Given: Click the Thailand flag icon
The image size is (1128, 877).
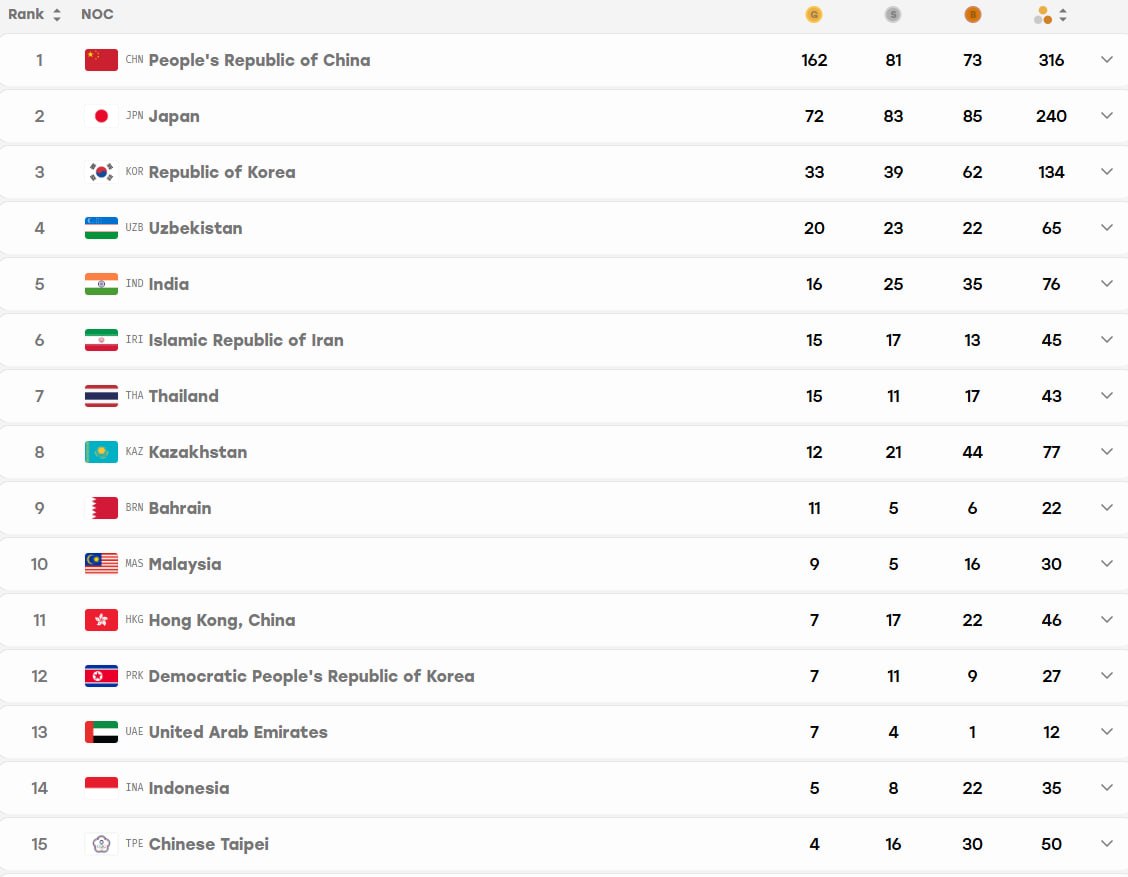Looking at the screenshot, I should tap(101, 396).
